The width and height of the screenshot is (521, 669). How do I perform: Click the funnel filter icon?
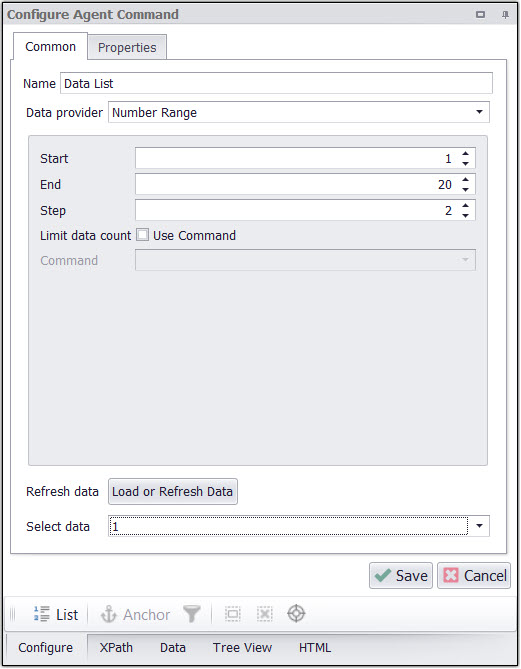[192, 614]
